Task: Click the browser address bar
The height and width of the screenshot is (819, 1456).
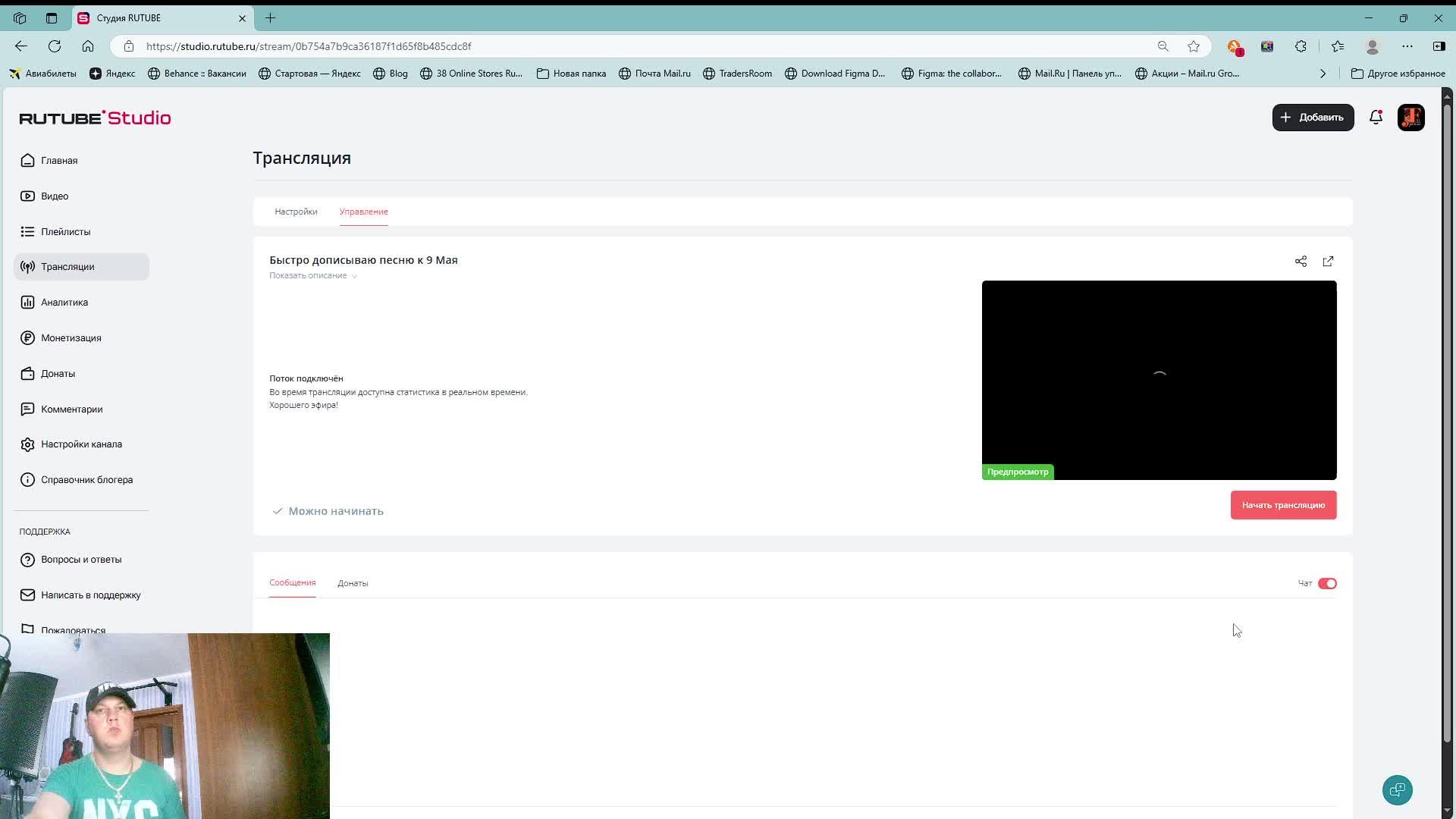Action: (607, 46)
